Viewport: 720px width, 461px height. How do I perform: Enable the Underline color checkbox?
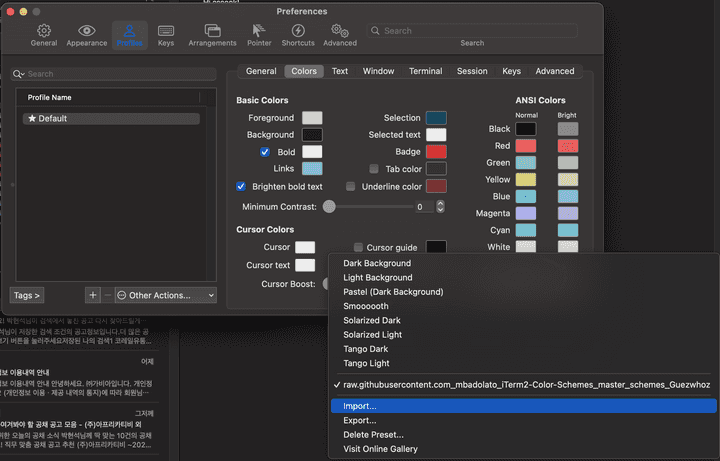pos(350,186)
